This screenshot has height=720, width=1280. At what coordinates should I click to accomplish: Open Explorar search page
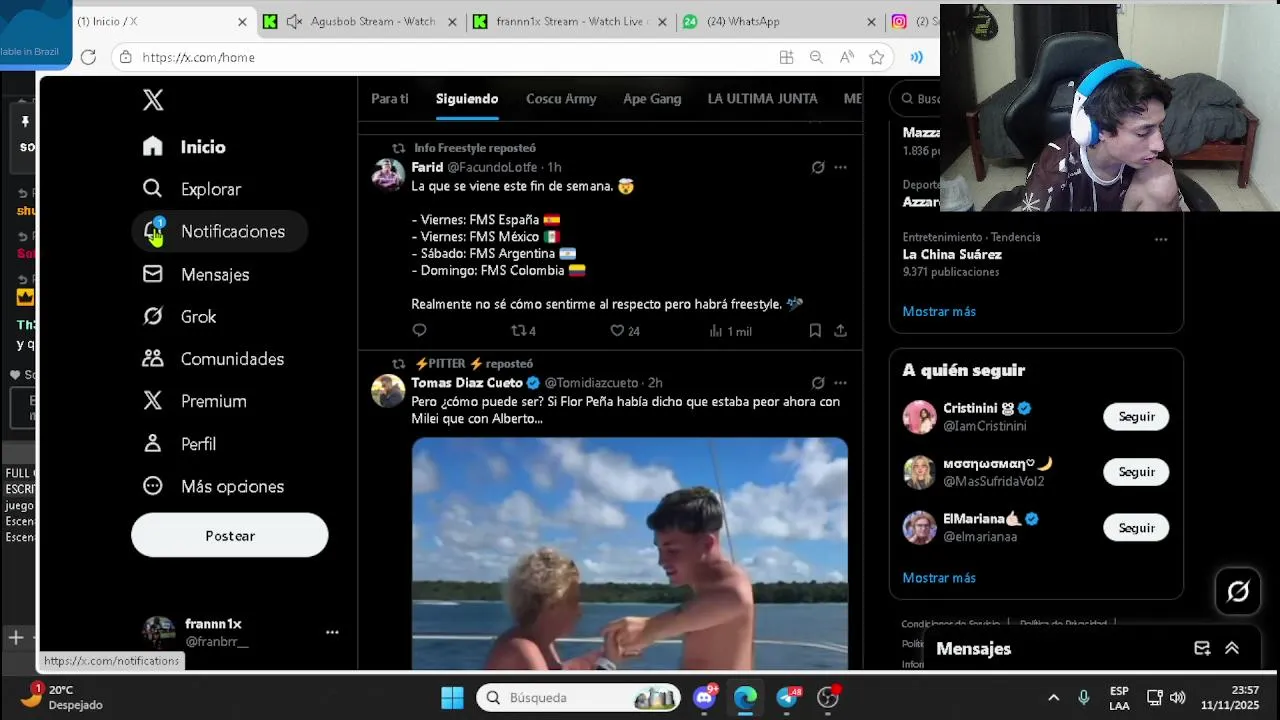[x=192, y=189]
